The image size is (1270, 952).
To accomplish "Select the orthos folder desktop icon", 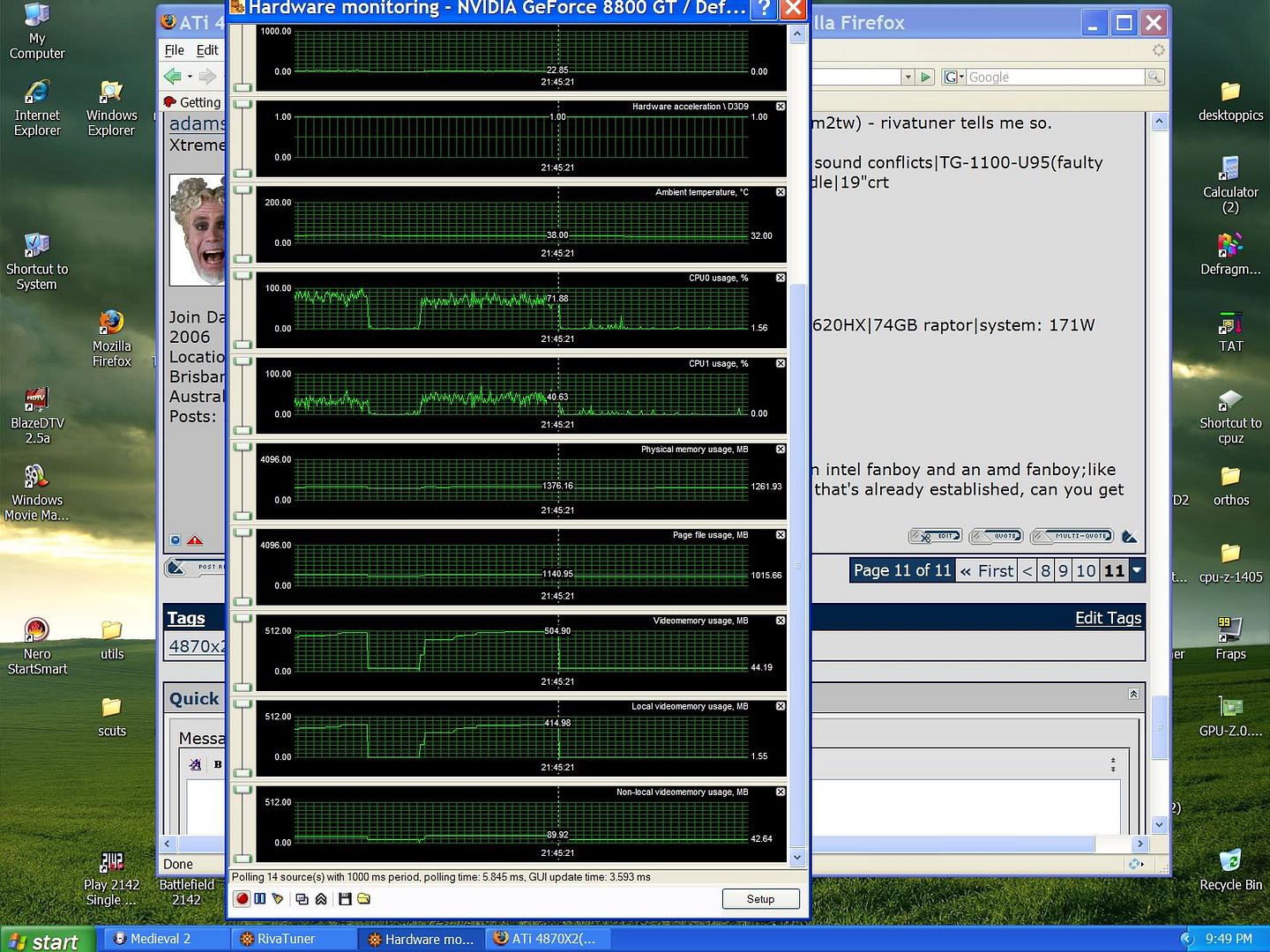I will [x=1230, y=486].
